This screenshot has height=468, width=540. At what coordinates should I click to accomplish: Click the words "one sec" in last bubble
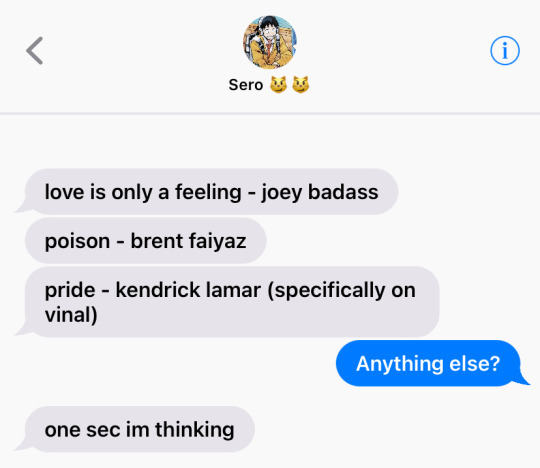pos(82,430)
